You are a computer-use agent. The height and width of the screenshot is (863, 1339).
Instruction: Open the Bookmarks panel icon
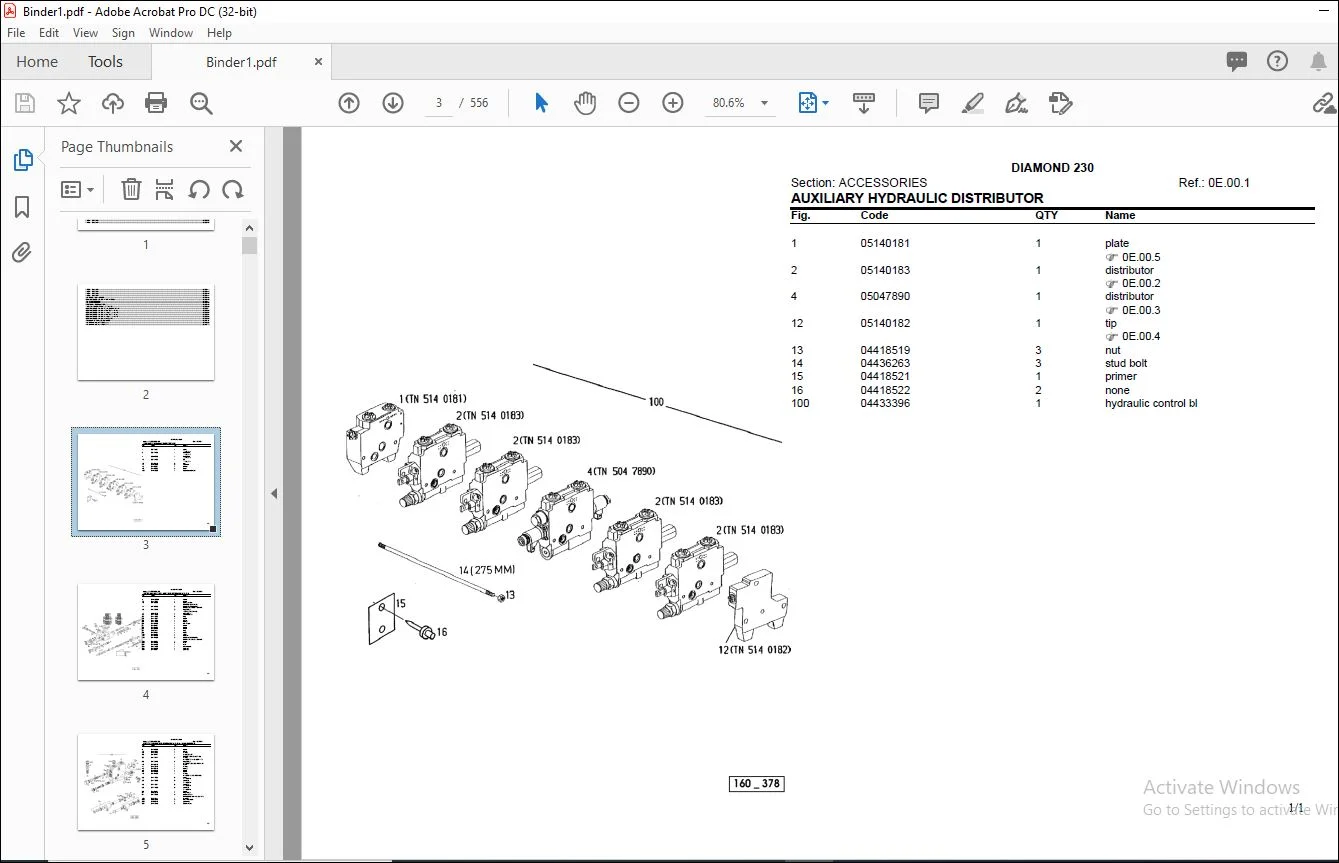22,207
